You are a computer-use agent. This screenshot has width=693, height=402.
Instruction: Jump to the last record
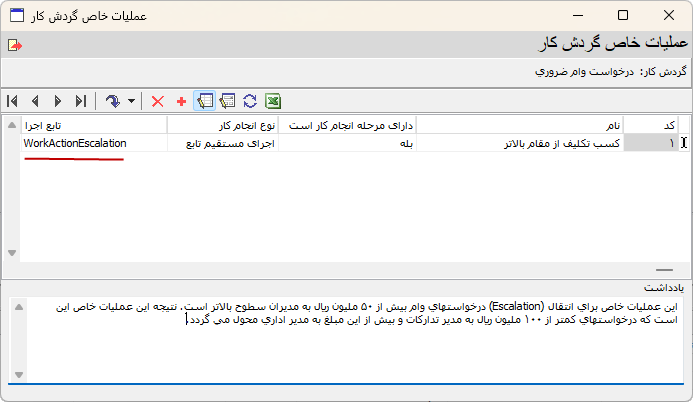80,101
